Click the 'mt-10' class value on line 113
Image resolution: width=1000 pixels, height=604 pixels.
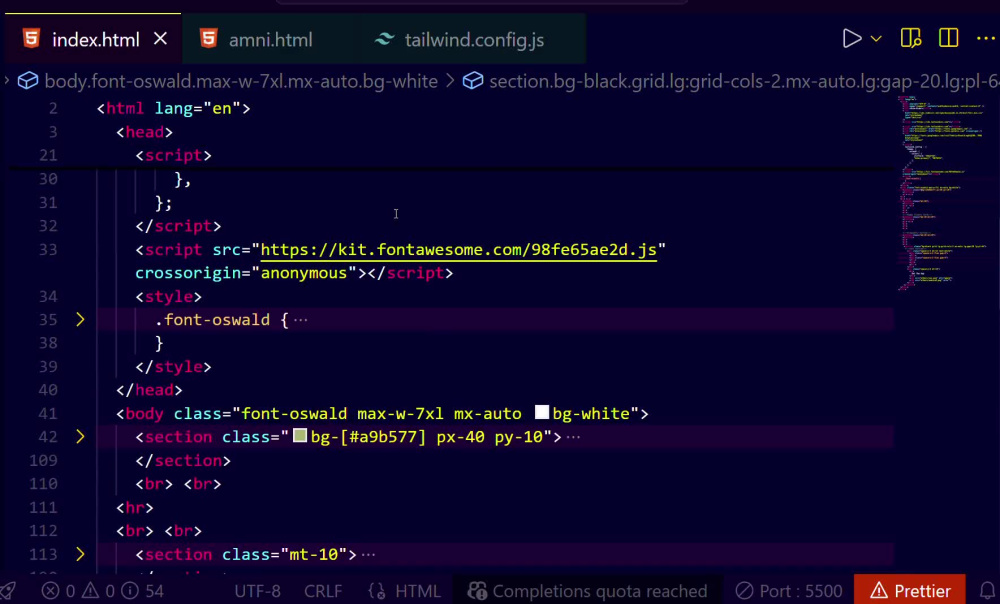tap(314, 554)
